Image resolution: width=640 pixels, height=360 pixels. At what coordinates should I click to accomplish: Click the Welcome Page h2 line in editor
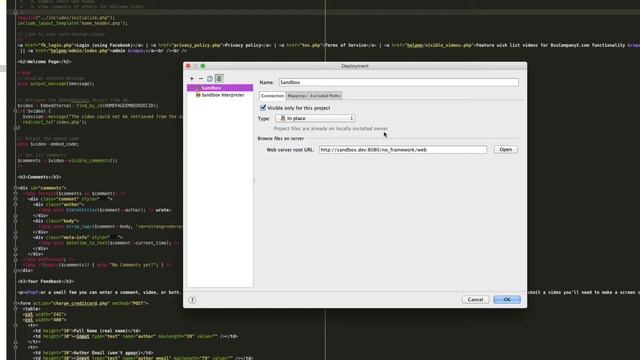coord(44,62)
